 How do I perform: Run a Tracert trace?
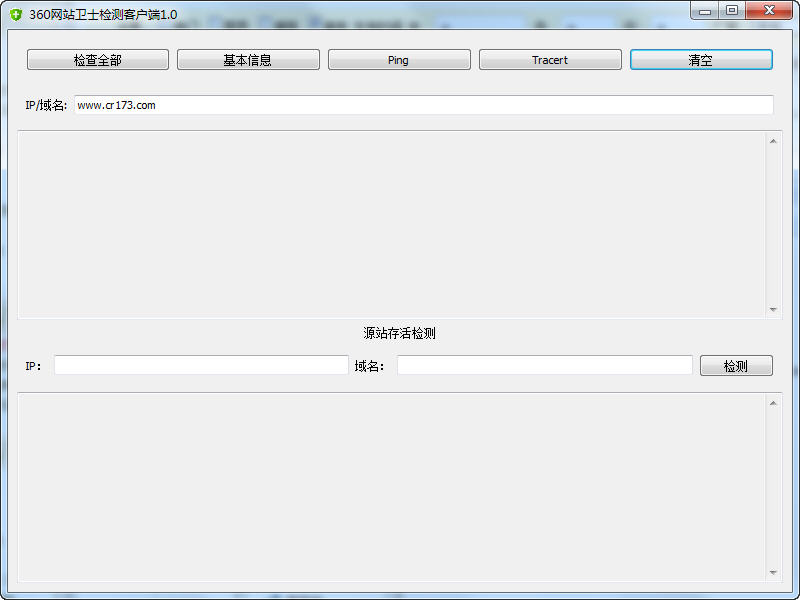(x=550, y=59)
